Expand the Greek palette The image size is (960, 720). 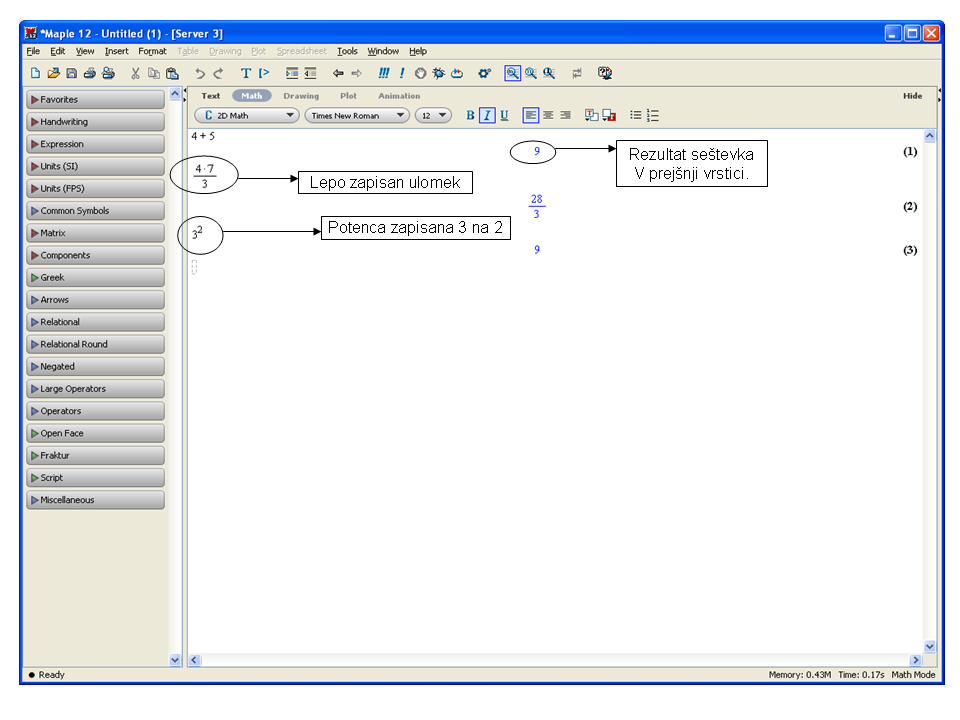pyautogui.click(x=95, y=278)
